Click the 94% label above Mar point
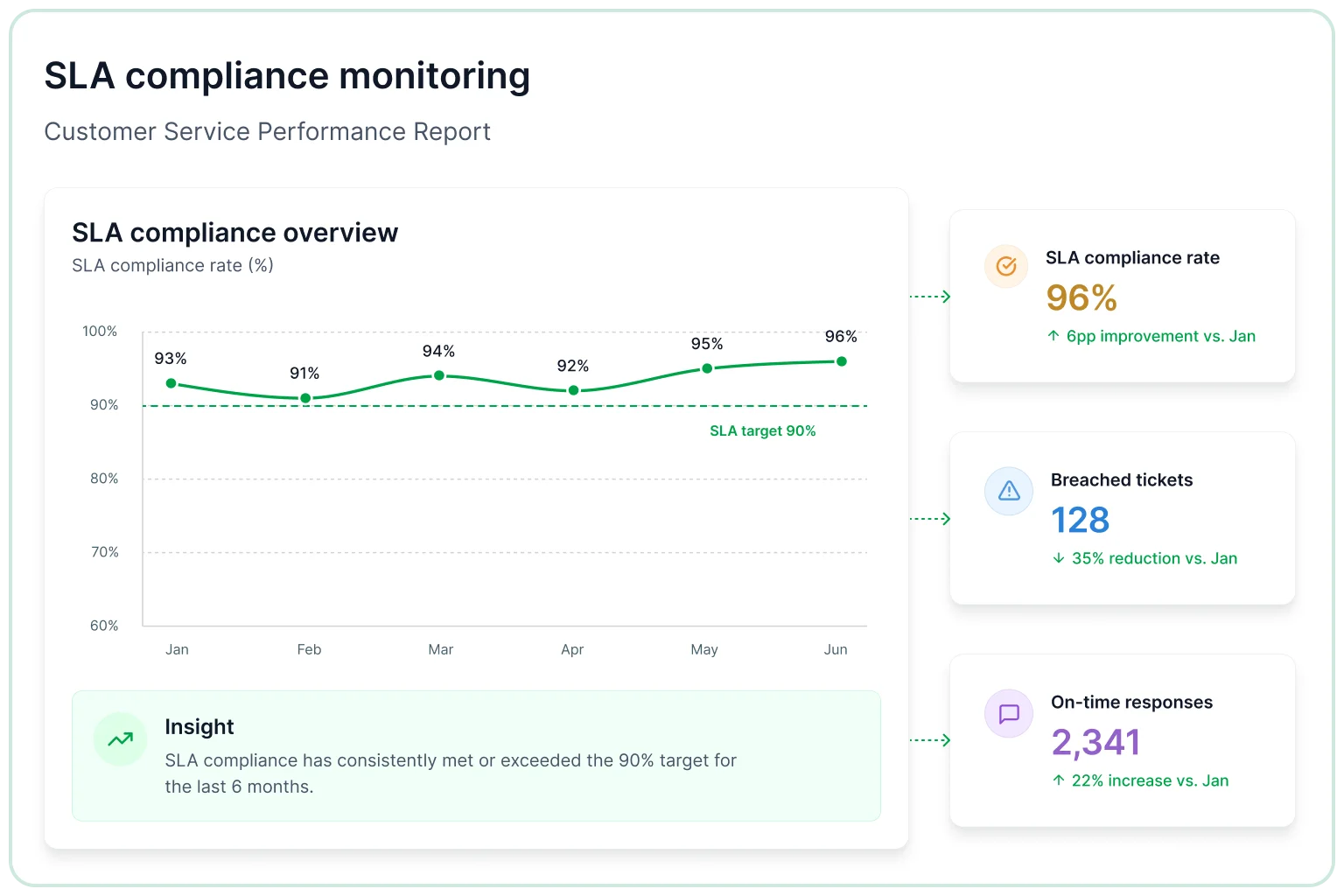 click(x=438, y=351)
